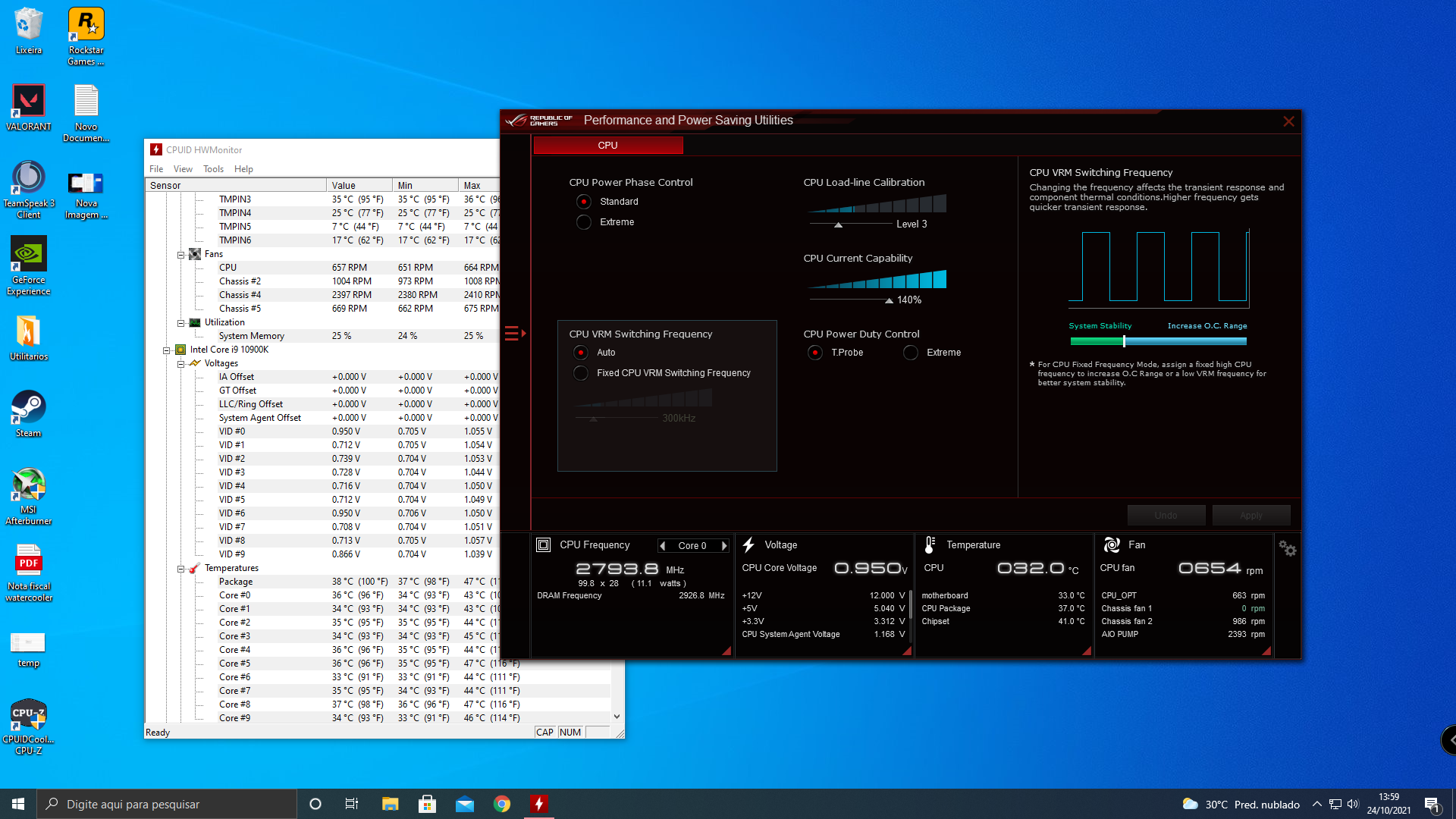This screenshot has height=819, width=1456.
Task: Open HWMonitor Tools menu
Action: 213,169
